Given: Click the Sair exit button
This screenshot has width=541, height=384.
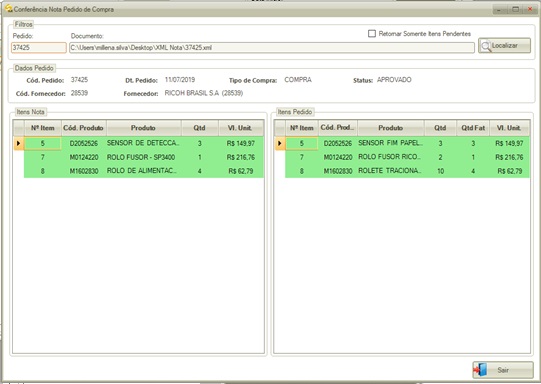Looking at the screenshot, I should click(x=503, y=370).
